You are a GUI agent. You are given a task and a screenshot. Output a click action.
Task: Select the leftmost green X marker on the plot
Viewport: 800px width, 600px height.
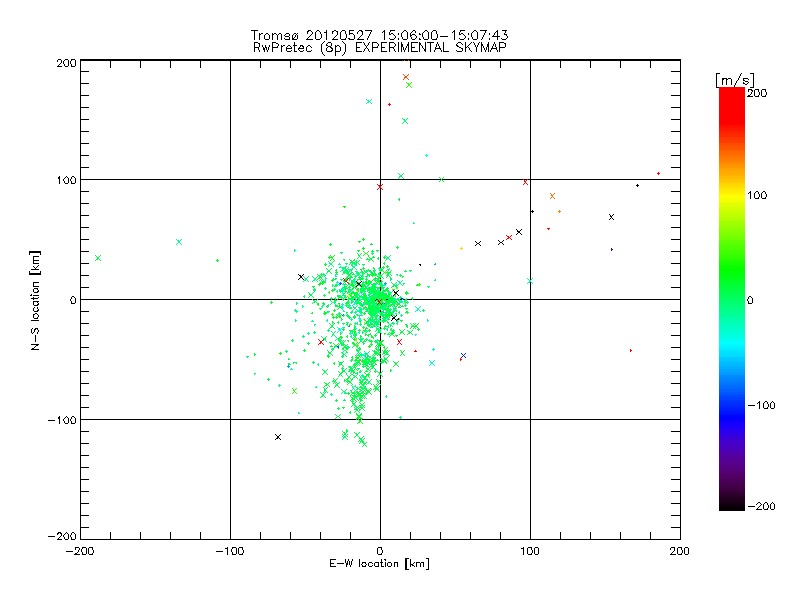point(98,258)
